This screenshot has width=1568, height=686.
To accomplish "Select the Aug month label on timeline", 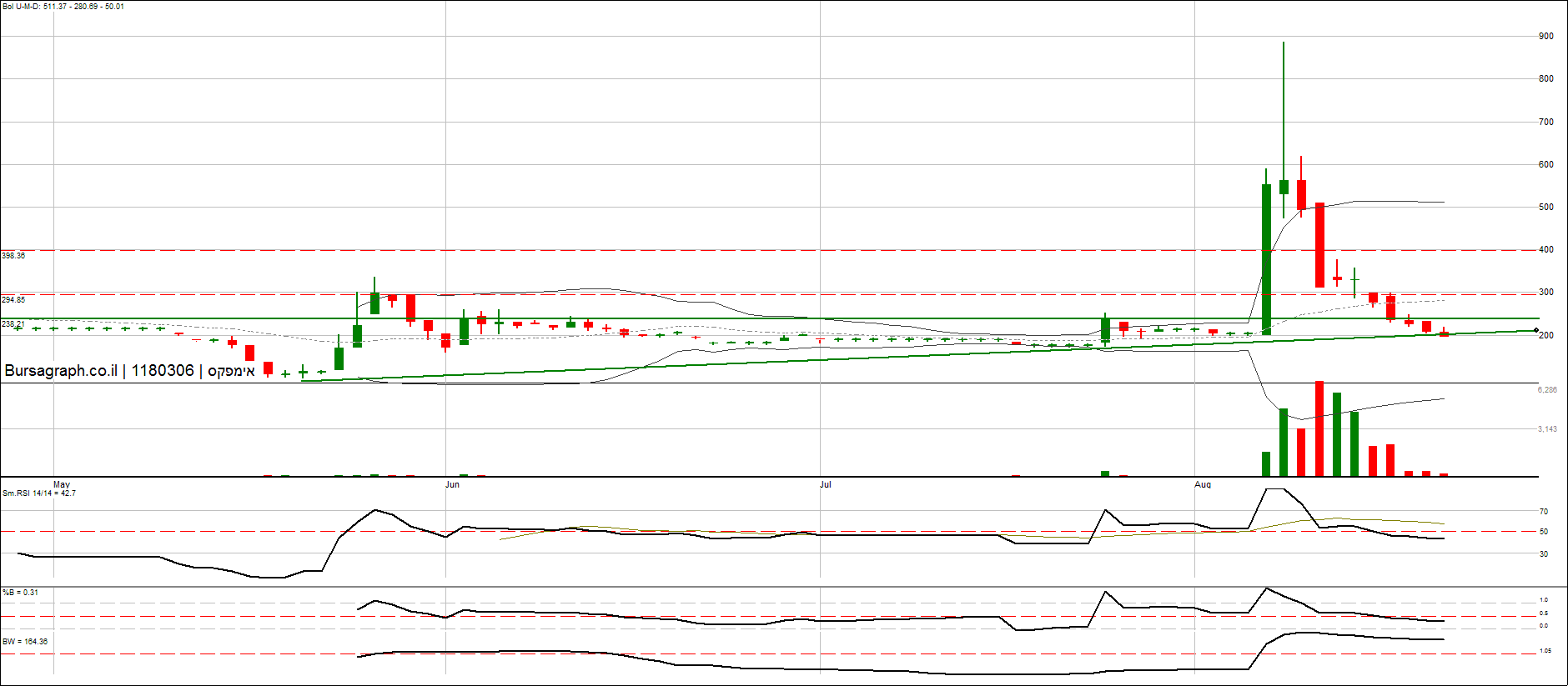I will (1203, 484).
